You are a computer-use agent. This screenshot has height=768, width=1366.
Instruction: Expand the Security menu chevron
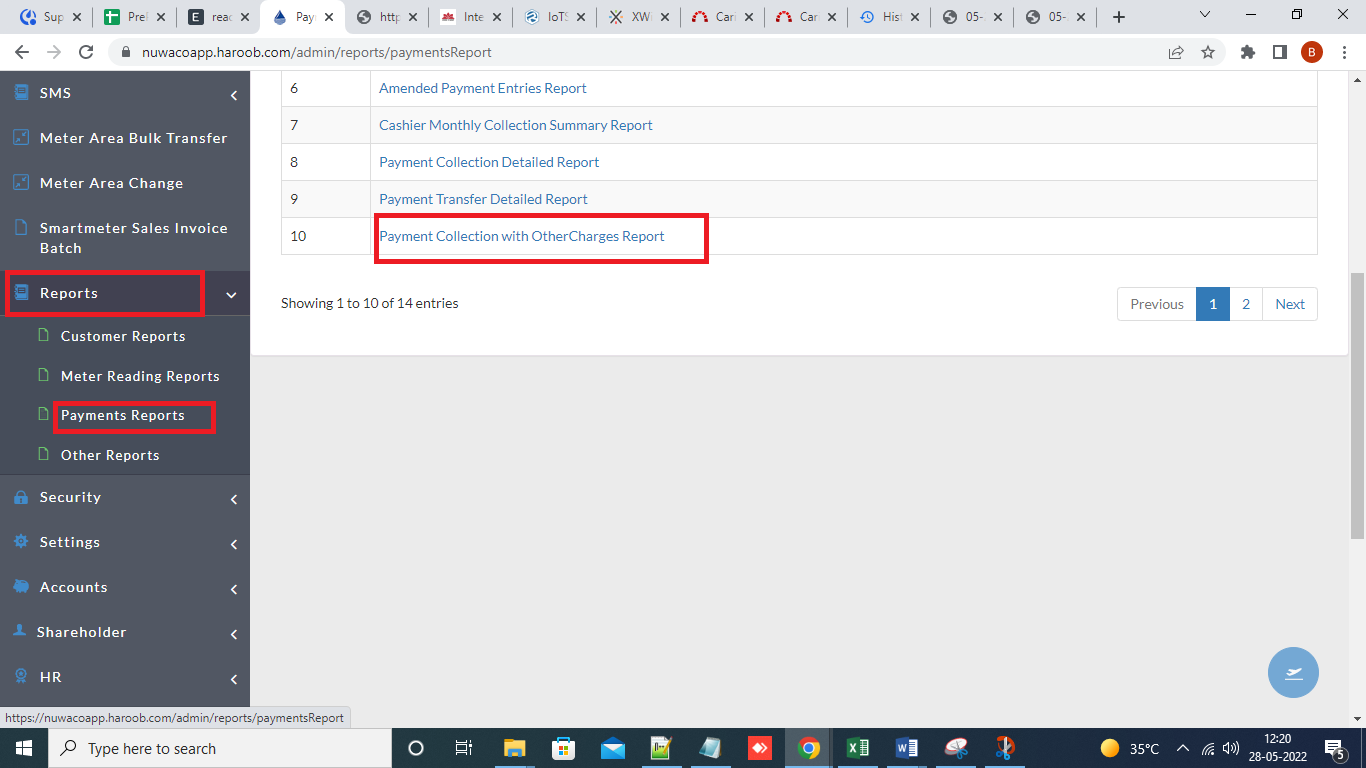point(234,499)
